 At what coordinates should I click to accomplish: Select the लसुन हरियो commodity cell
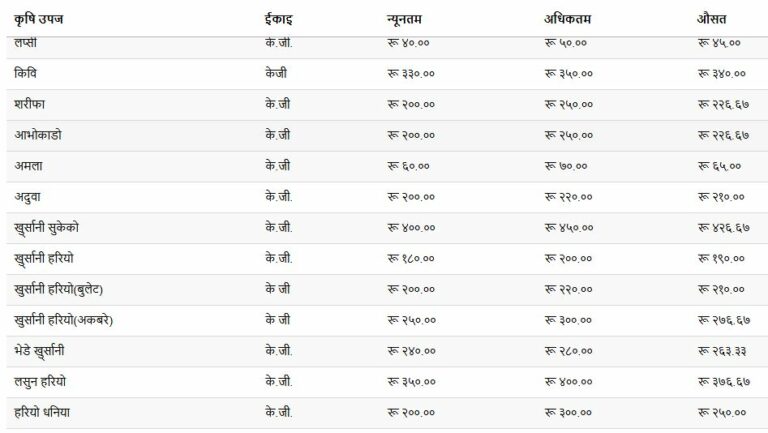coord(40,382)
